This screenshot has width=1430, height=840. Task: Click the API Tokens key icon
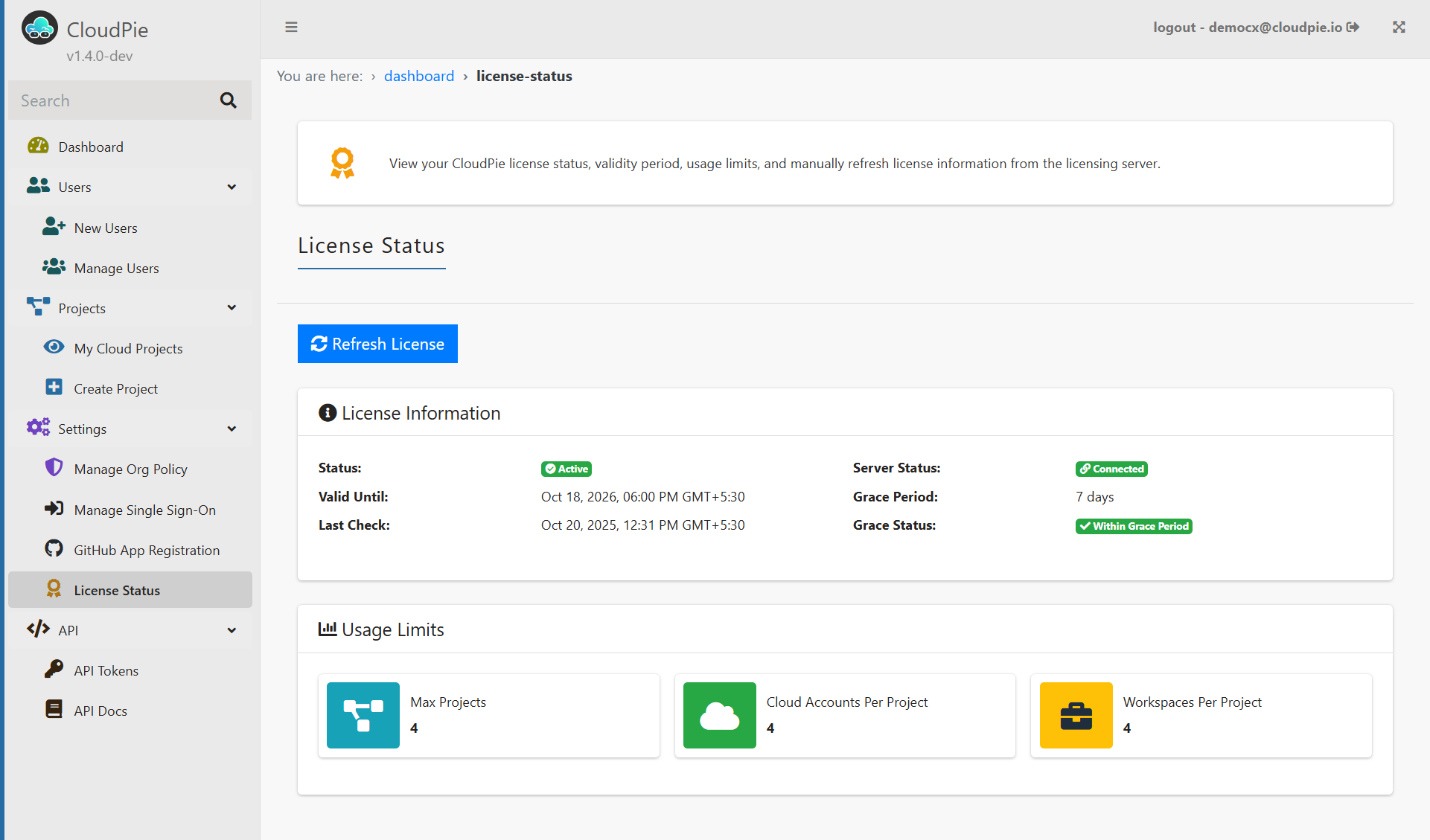click(54, 670)
